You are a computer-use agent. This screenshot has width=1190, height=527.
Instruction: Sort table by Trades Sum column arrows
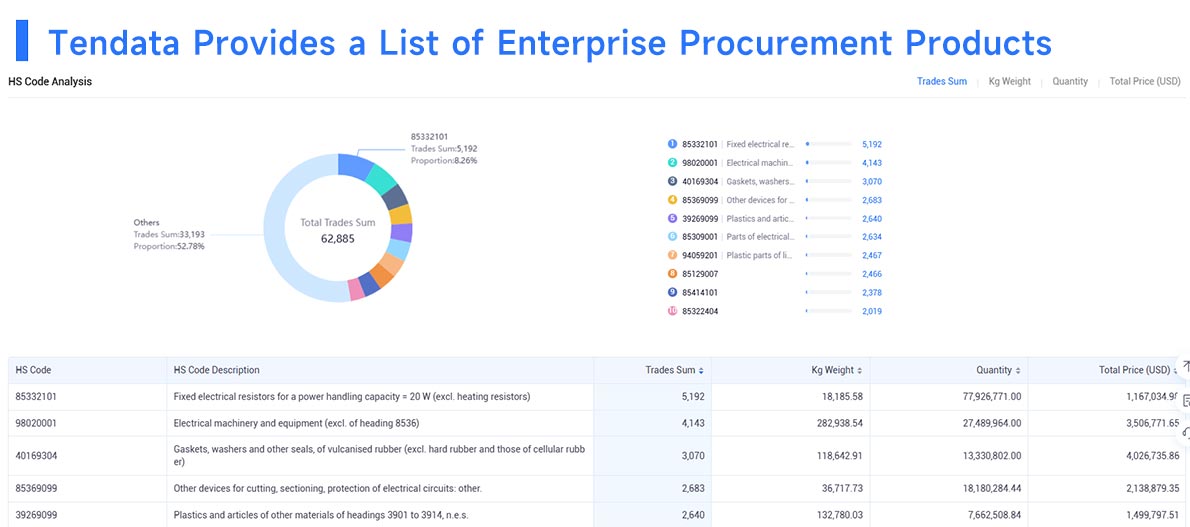700,371
